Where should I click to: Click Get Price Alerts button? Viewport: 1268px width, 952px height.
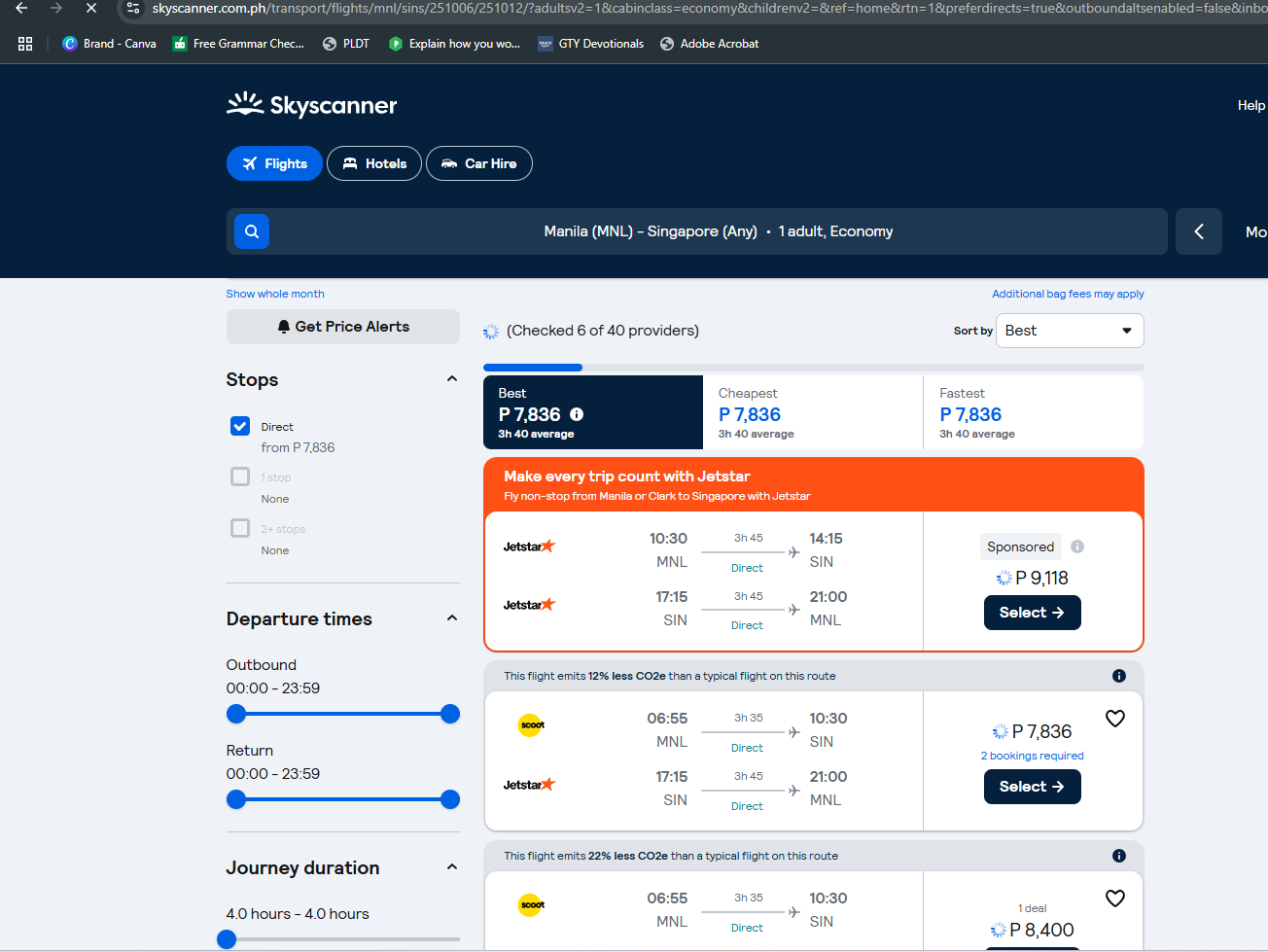343,327
